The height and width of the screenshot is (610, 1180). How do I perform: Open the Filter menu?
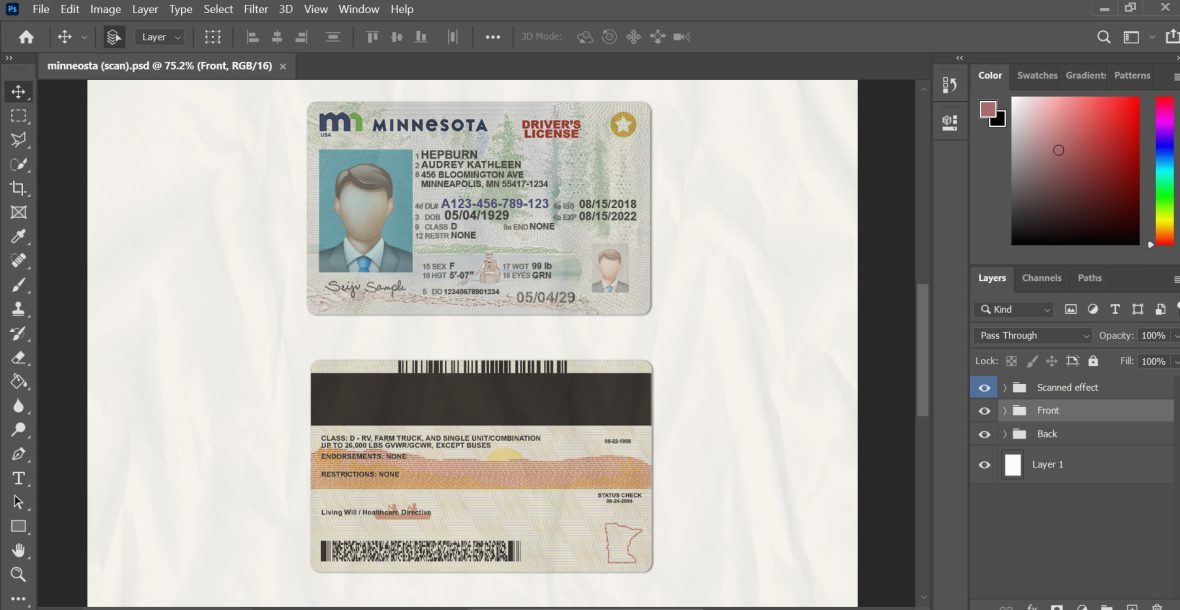256,9
